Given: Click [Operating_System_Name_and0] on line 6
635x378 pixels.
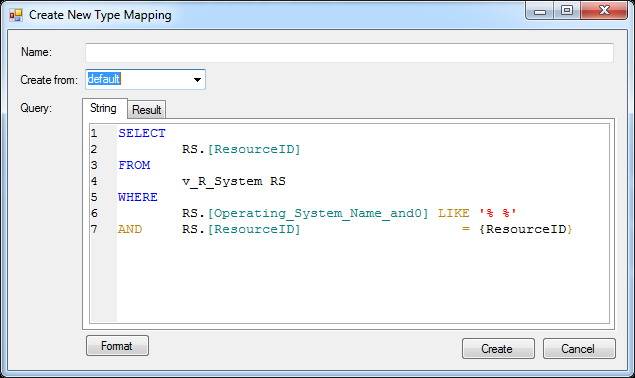Looking at the screenshot, I should point(318,214).
